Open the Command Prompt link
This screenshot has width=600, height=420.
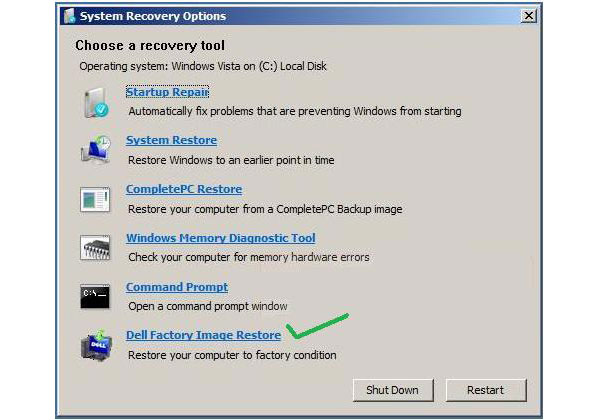tap(177, 287)
